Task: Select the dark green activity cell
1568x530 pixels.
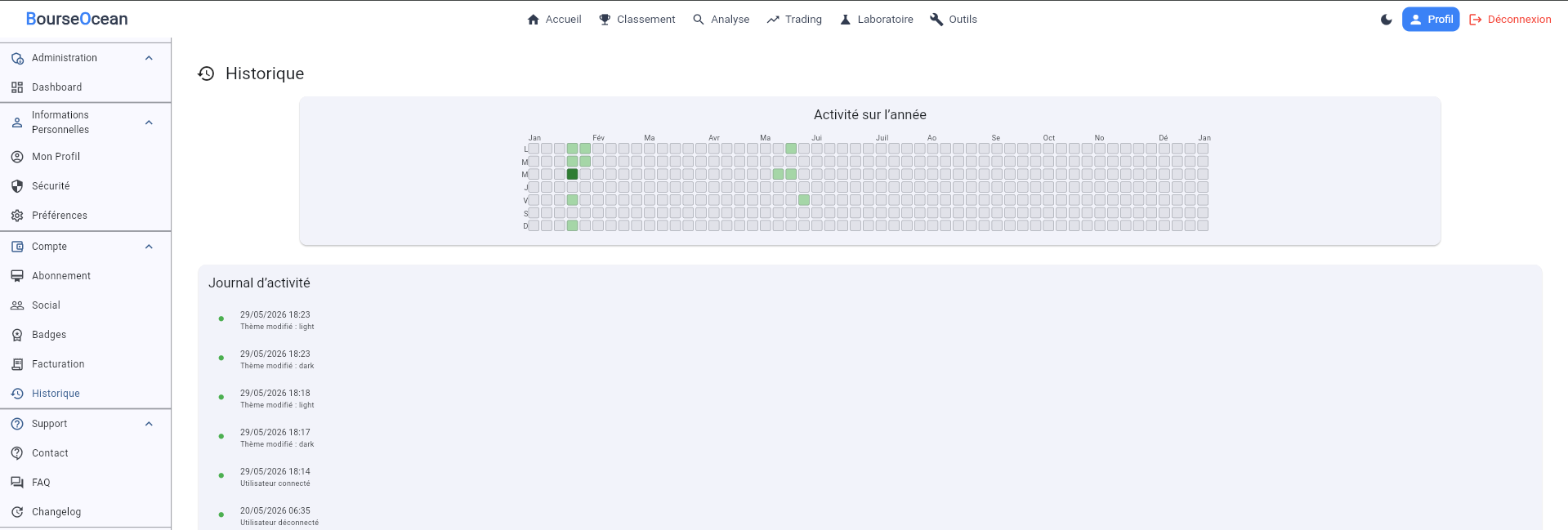Action: [572, 174]
